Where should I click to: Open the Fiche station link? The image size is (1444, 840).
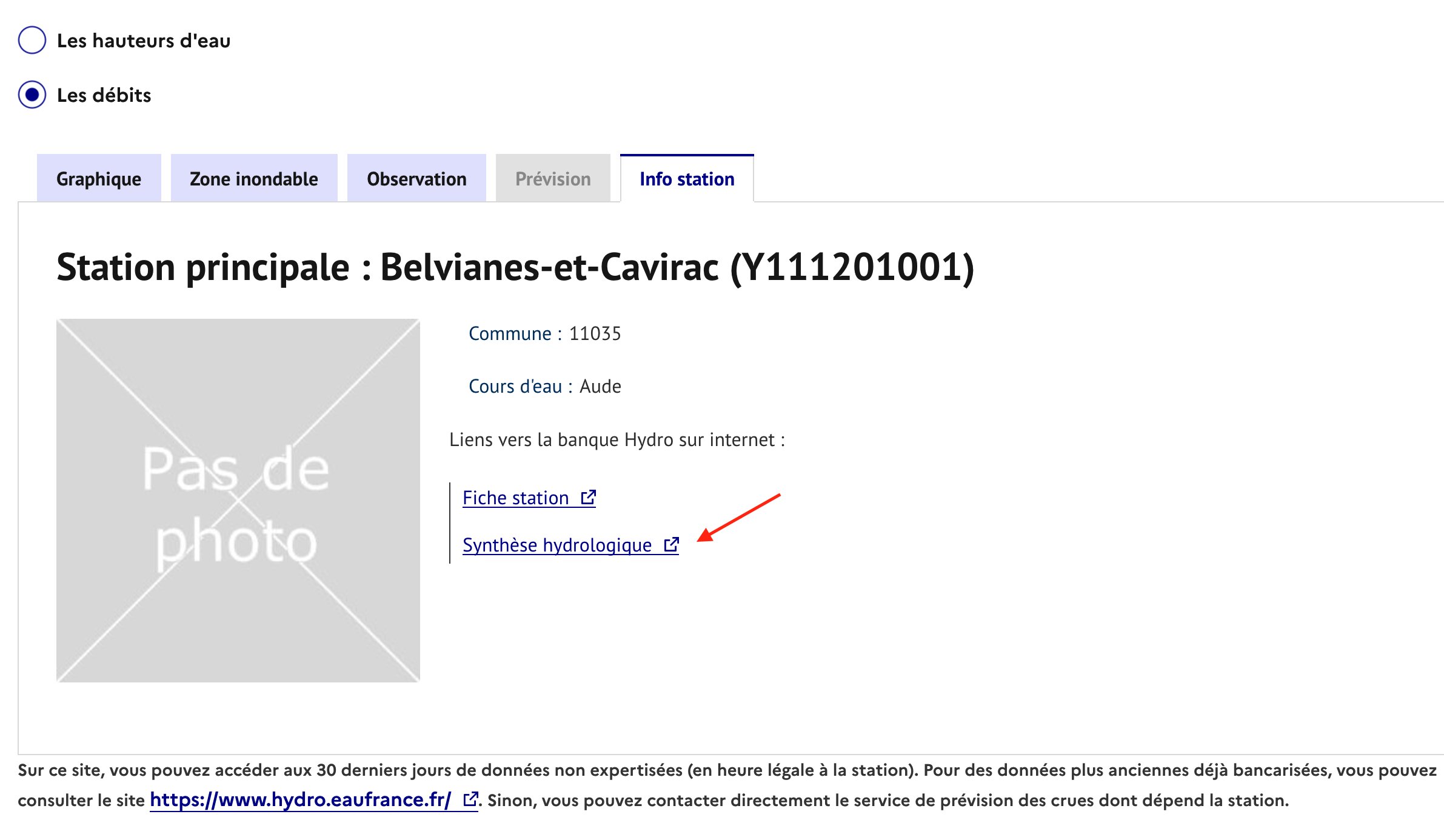coord(515,498)
